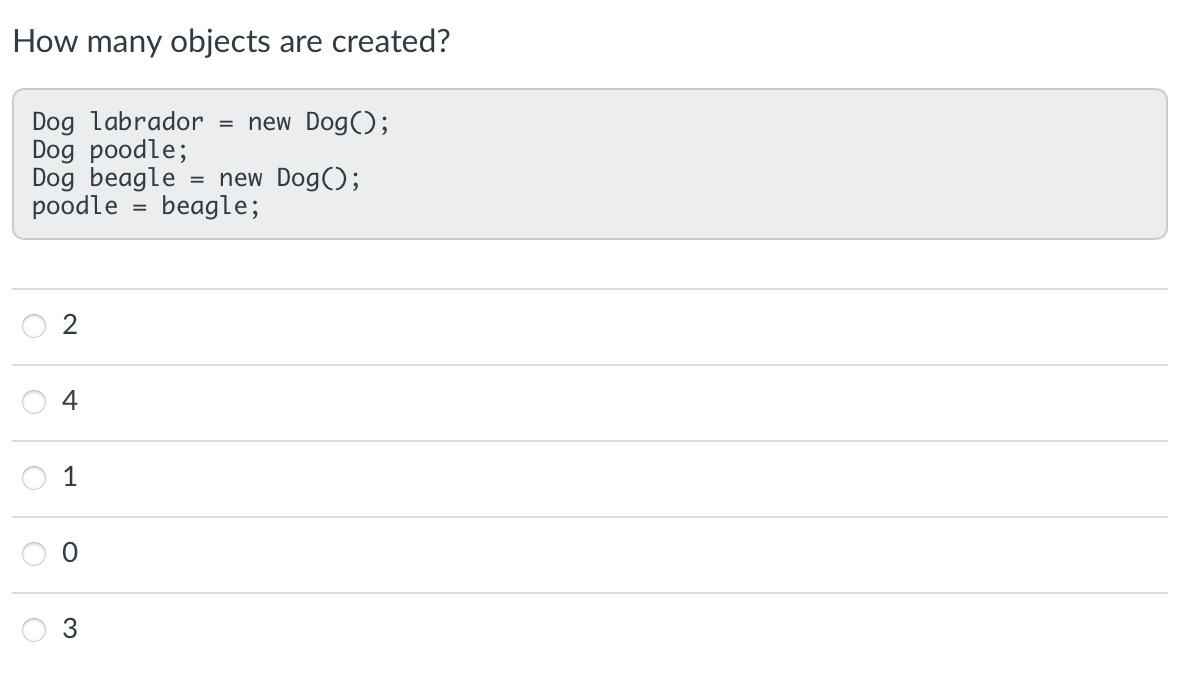The width and height of the screenshot is (1182, 682).
Task: Click the answer label showing 4
Action: coord(69,401)
